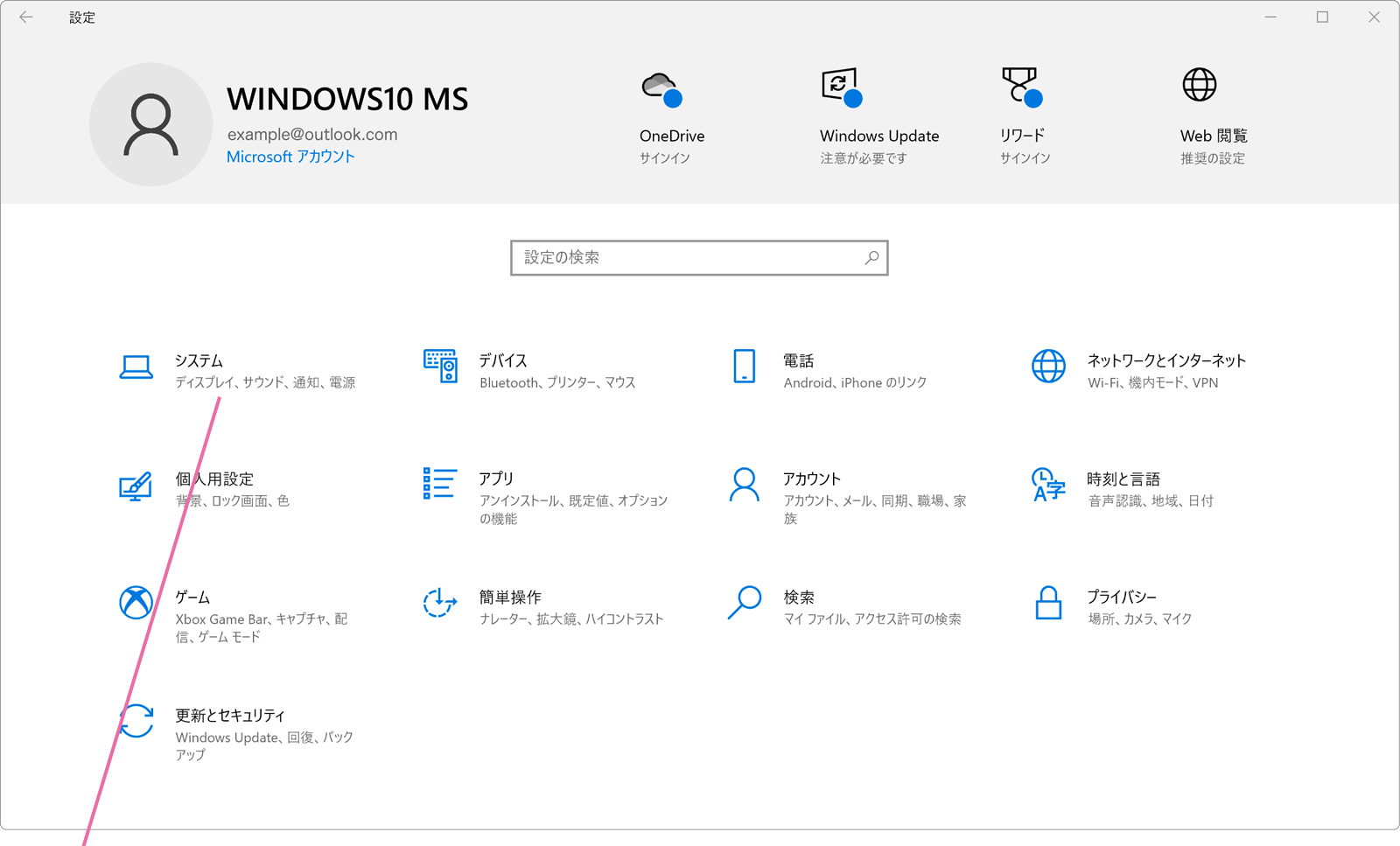Click the example@outlook.com email text

[312, 134]
